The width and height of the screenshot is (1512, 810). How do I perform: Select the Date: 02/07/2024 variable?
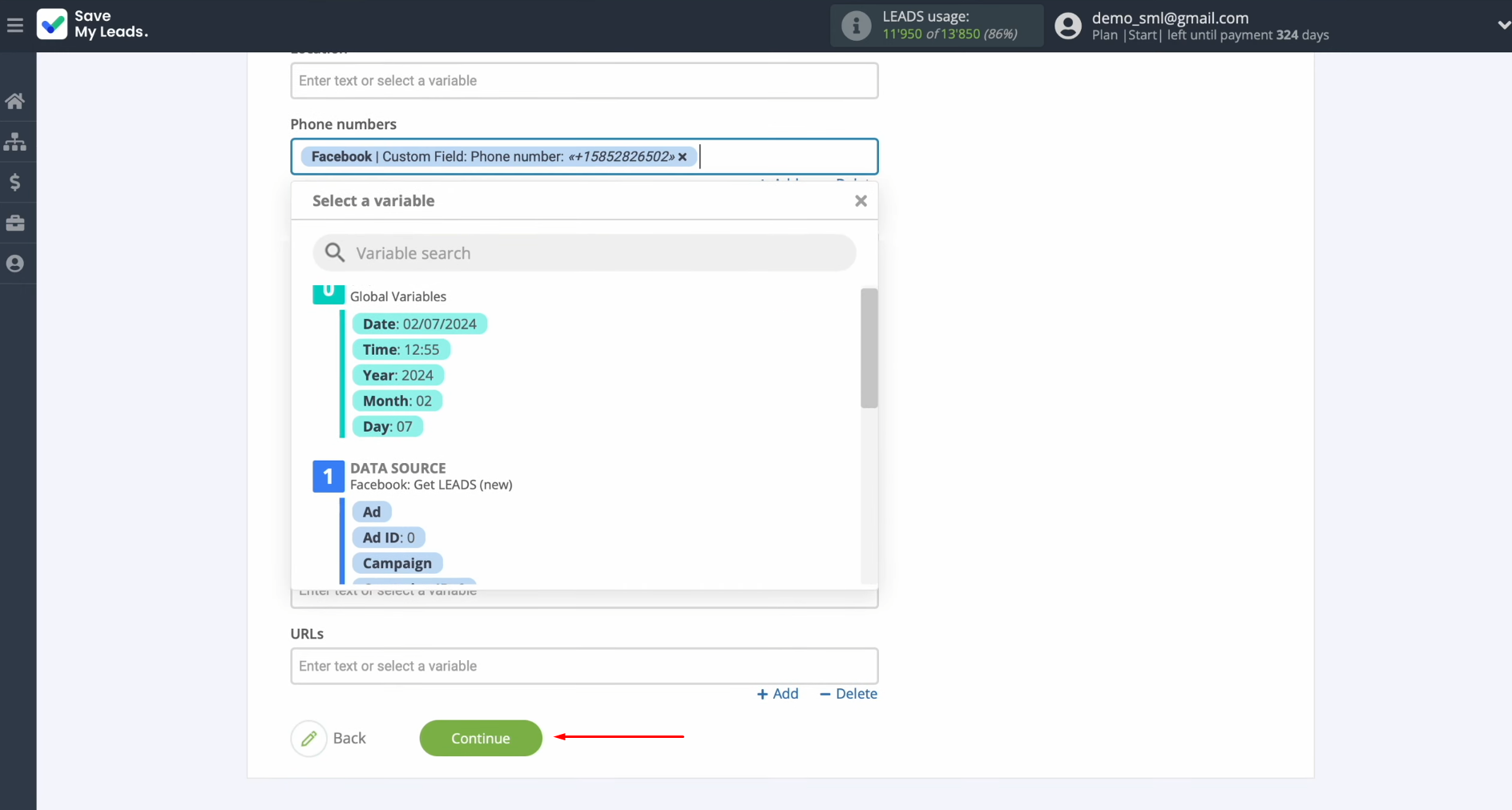[x=419, y=324]
